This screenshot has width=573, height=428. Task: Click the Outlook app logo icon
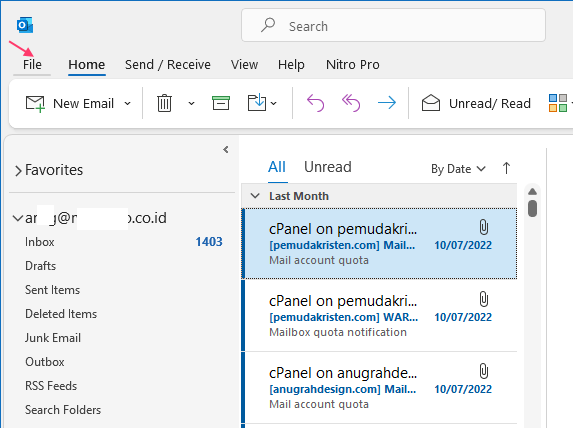[x=25, y=25]
